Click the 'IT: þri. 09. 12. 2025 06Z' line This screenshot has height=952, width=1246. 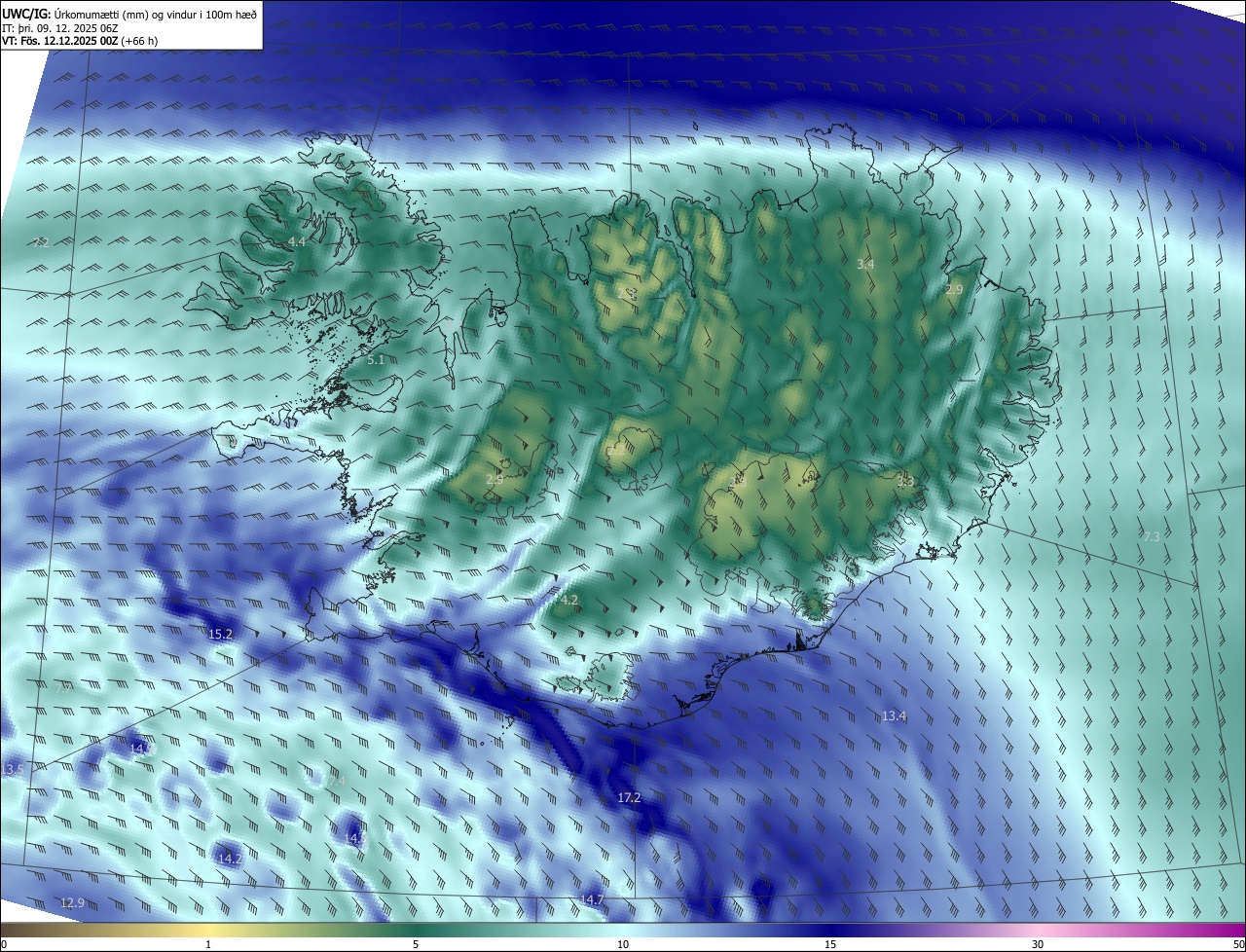click(59, 27)
